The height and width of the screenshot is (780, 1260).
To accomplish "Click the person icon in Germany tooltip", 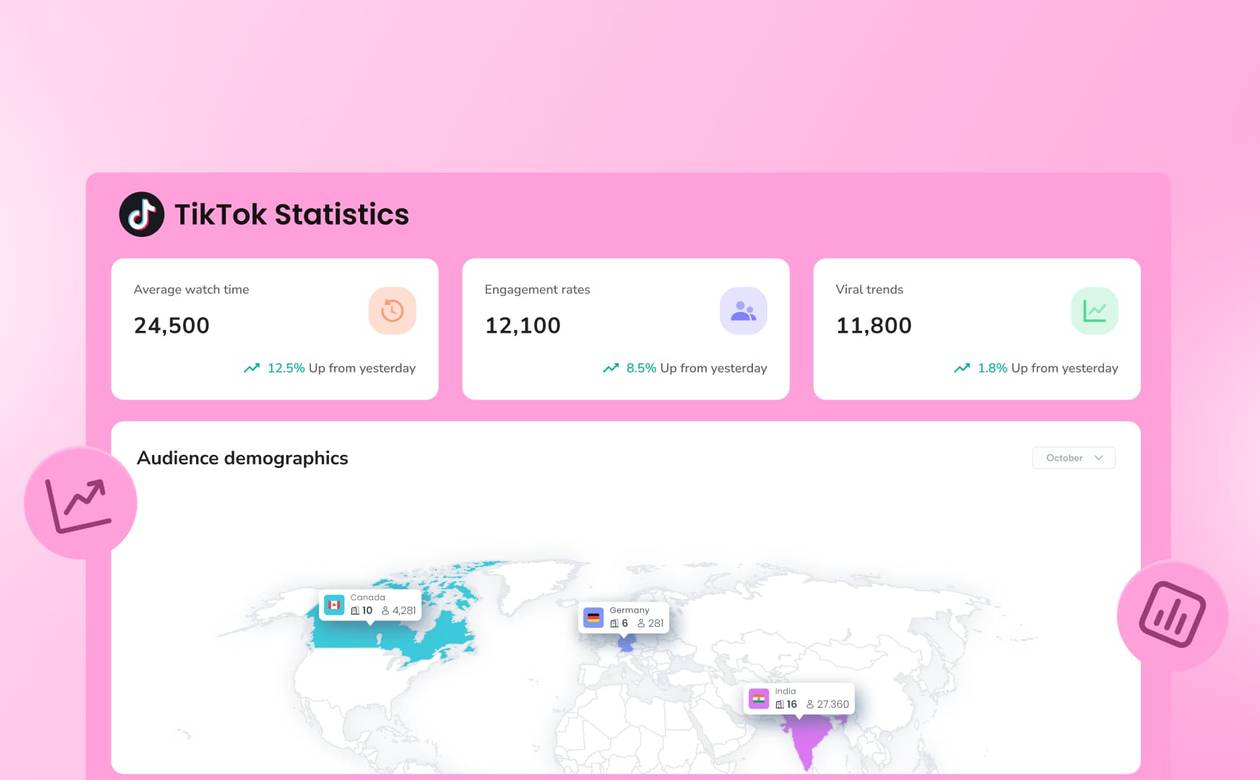I will pyautogui.click(x=642, y=624).
